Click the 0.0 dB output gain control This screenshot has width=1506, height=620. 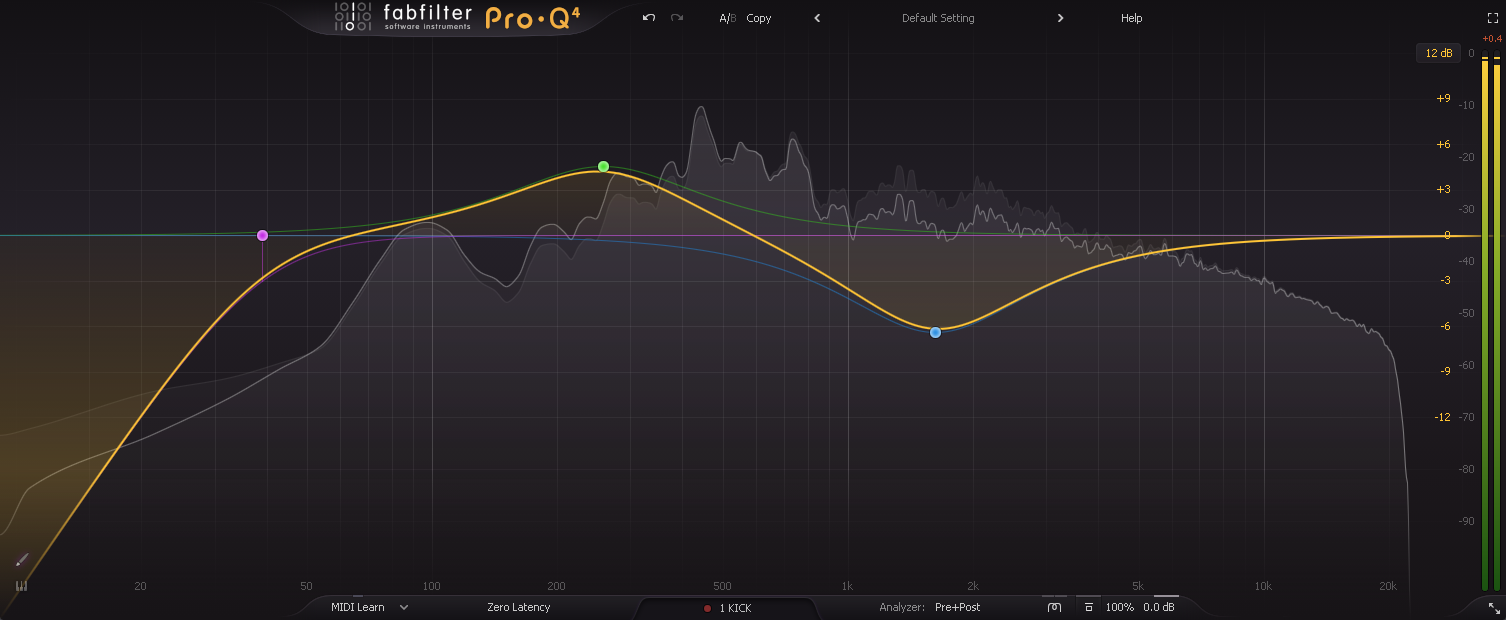pos(1159,607)
